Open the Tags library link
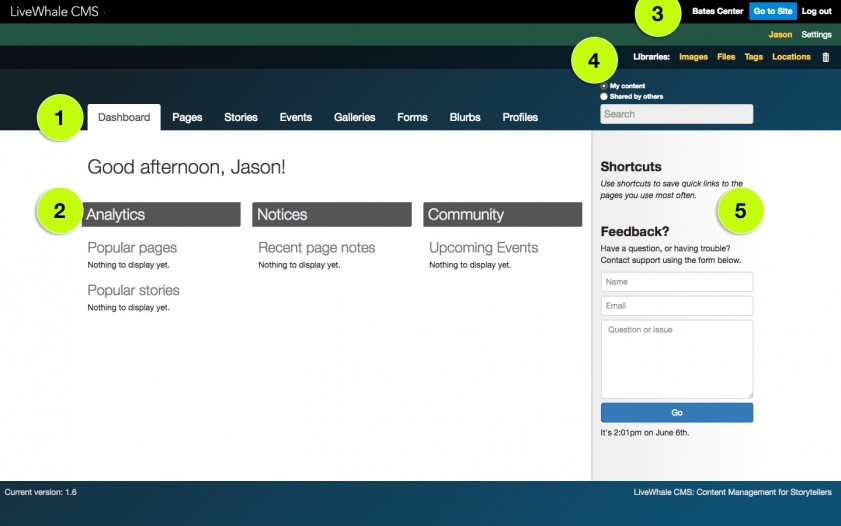This screenshot has width=841, height=526. 753,57
